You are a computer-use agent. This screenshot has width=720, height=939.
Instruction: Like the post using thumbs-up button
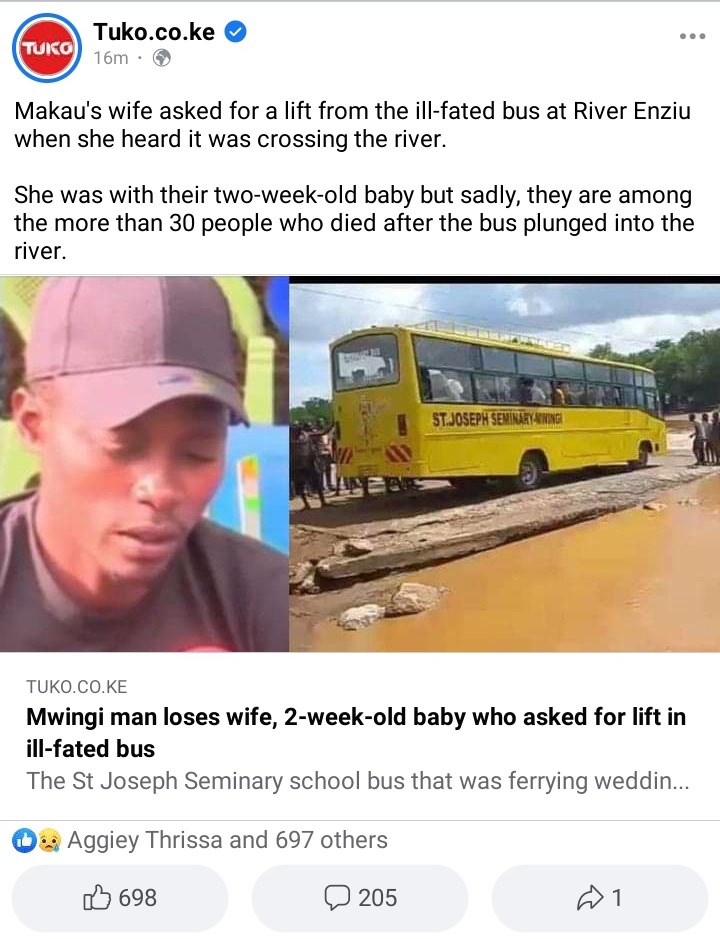click(120, 898)
